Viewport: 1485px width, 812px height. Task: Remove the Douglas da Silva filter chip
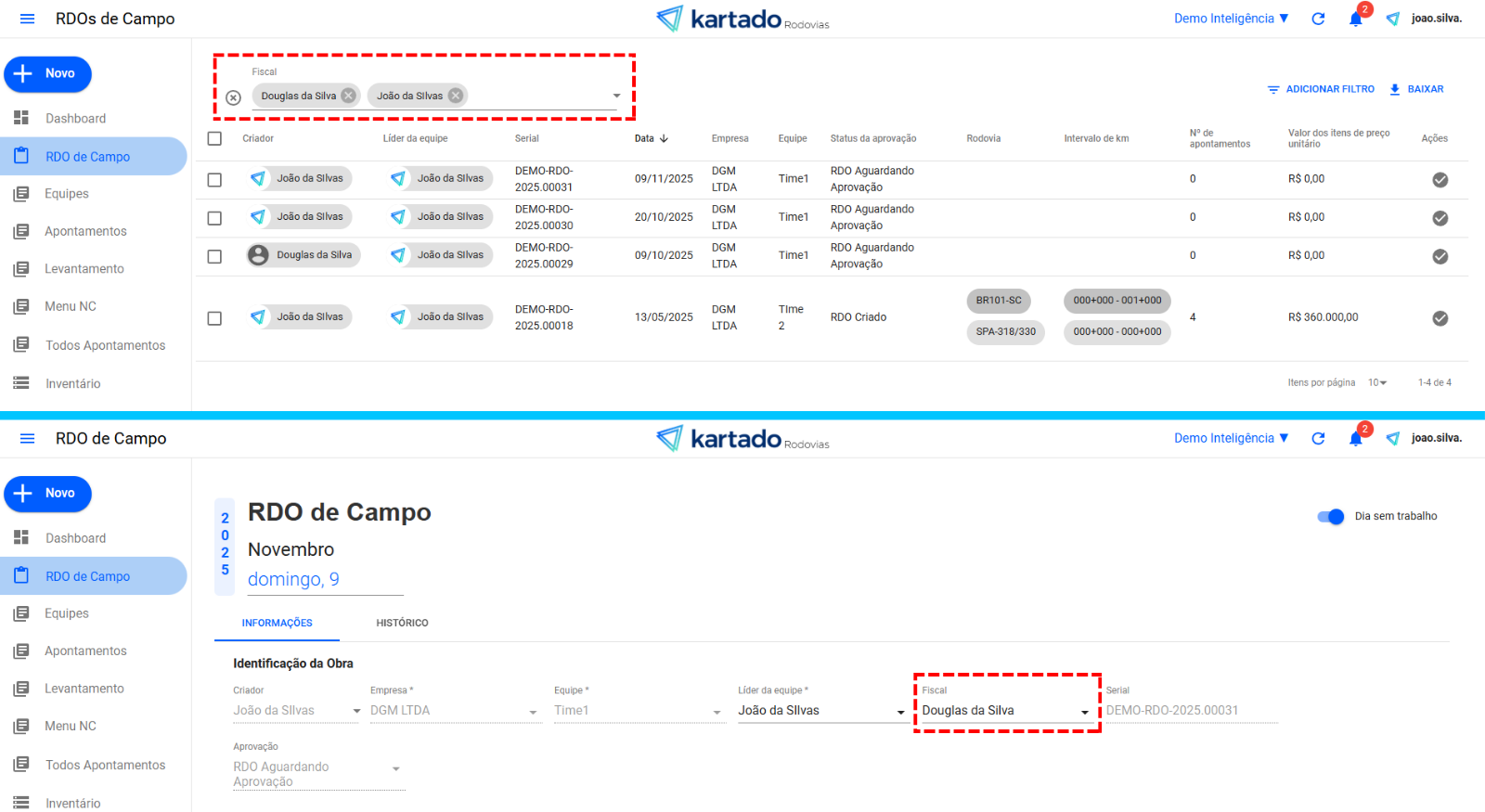coord(348,96)
